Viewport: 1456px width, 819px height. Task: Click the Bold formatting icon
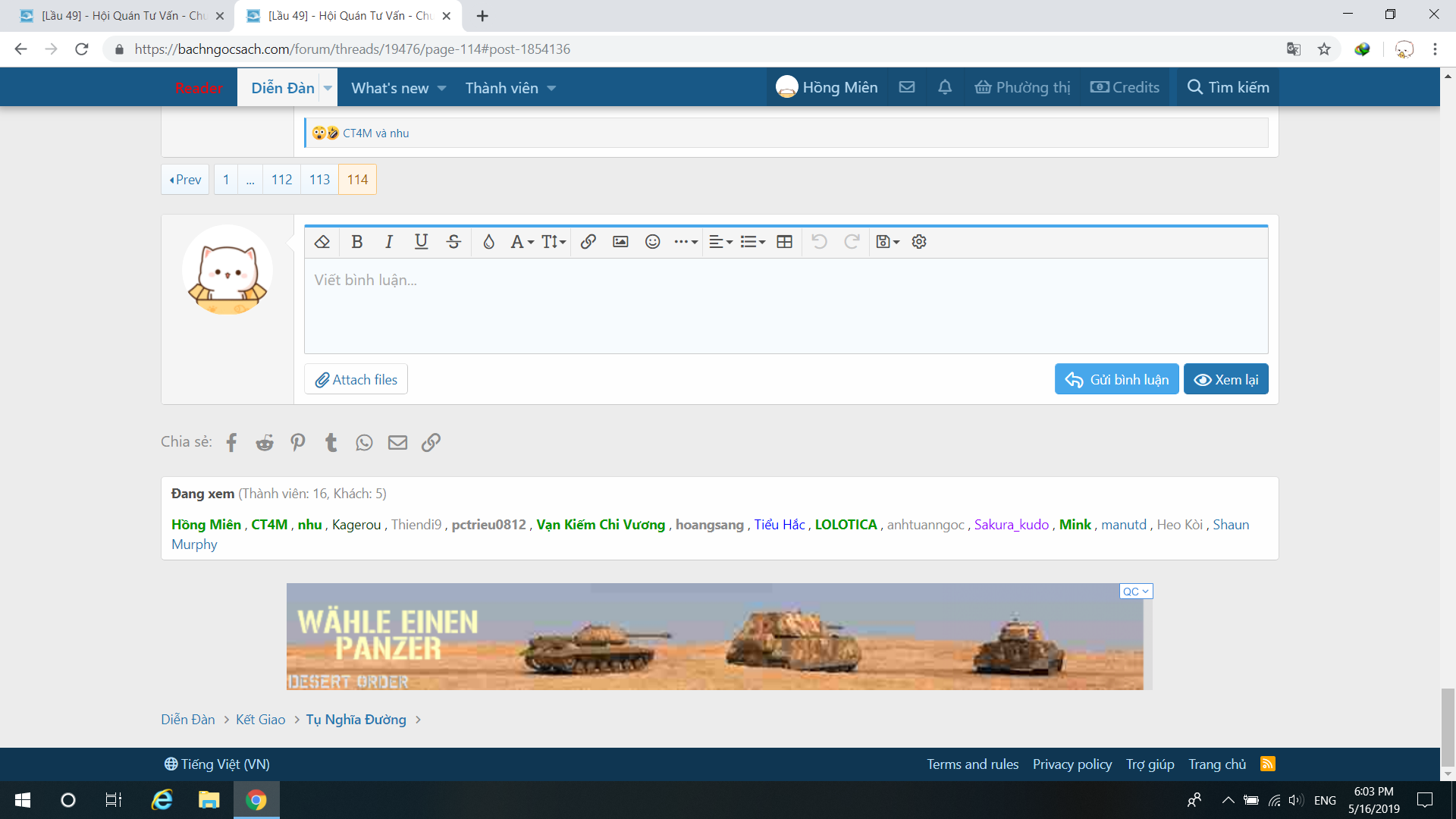coord(357,242)
